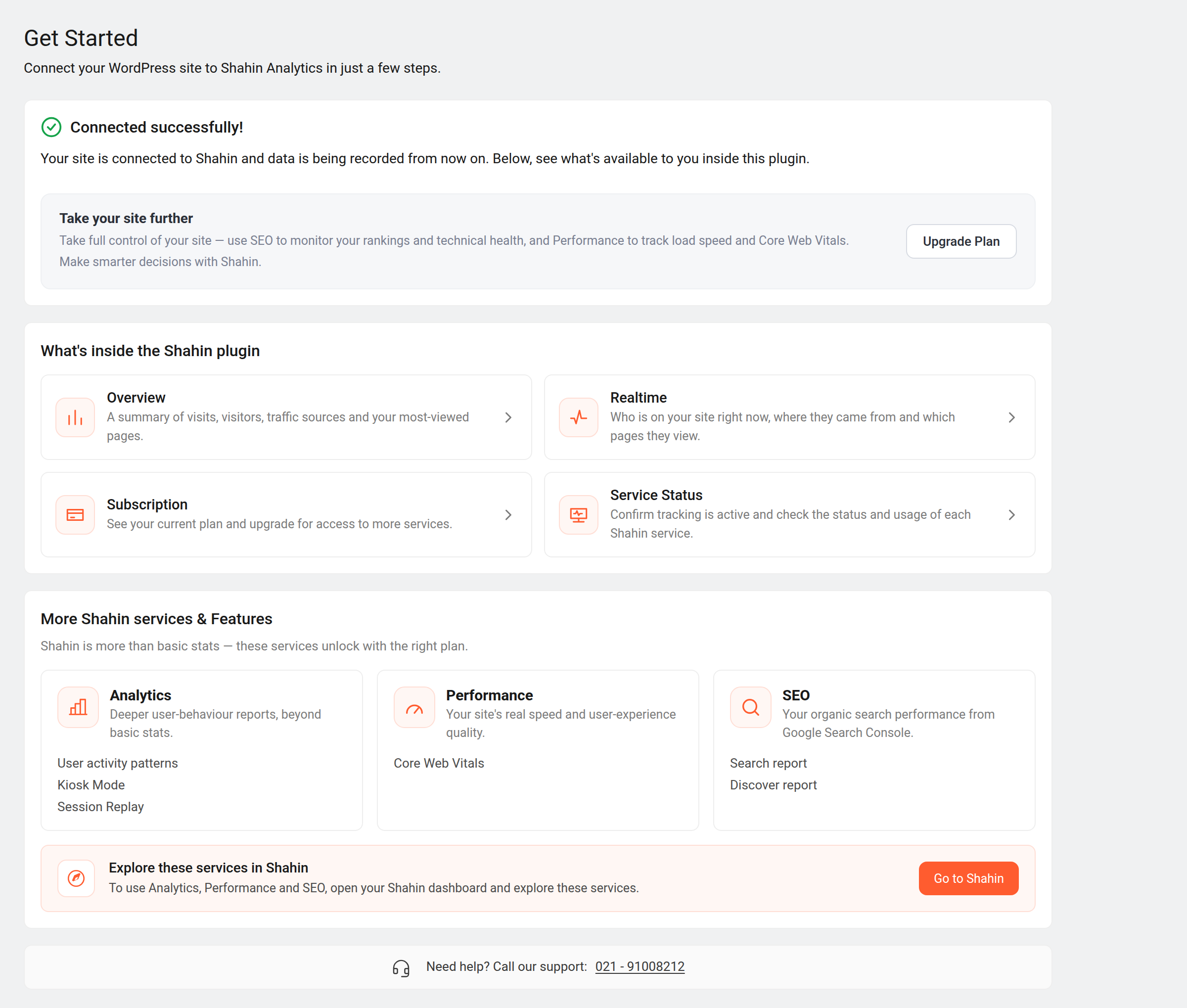Select the SEO service heading
This screenshot has width=1187, height=1008.
[x=796, y=695]
